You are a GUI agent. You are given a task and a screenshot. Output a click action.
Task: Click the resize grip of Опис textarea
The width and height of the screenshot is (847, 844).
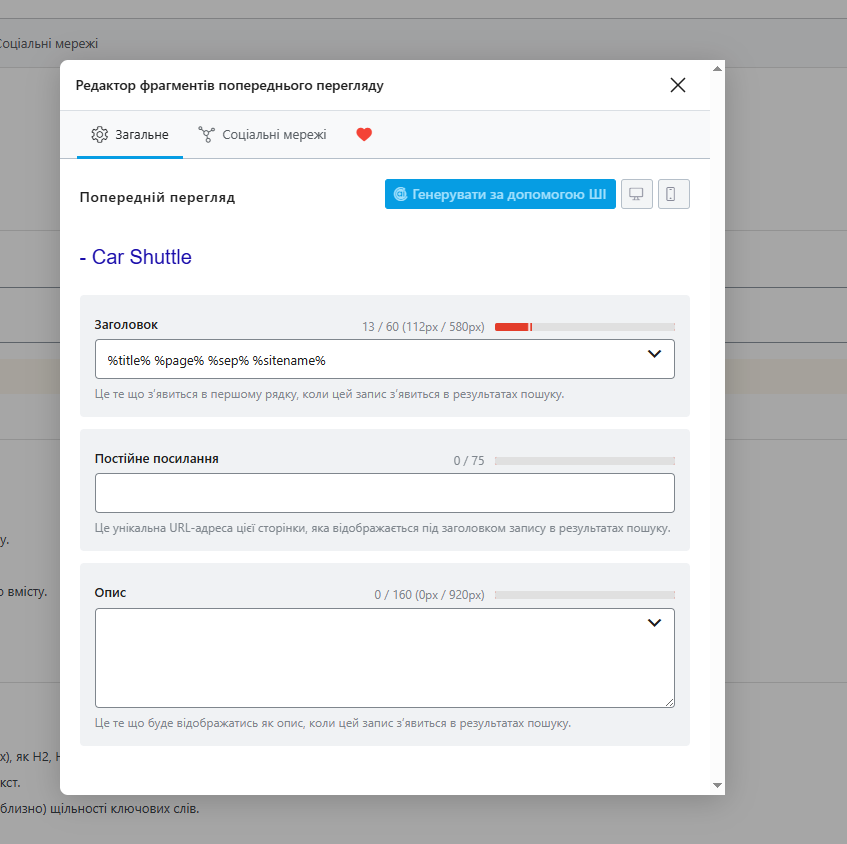point(670,702)
